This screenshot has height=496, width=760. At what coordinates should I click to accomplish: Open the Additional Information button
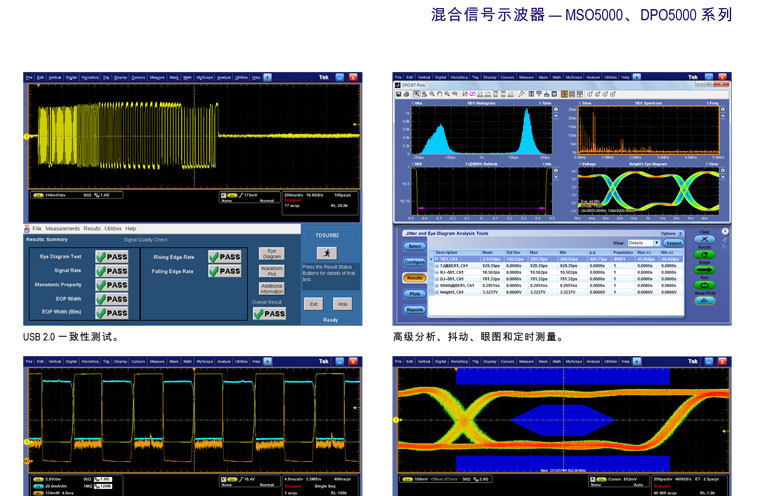271,288
